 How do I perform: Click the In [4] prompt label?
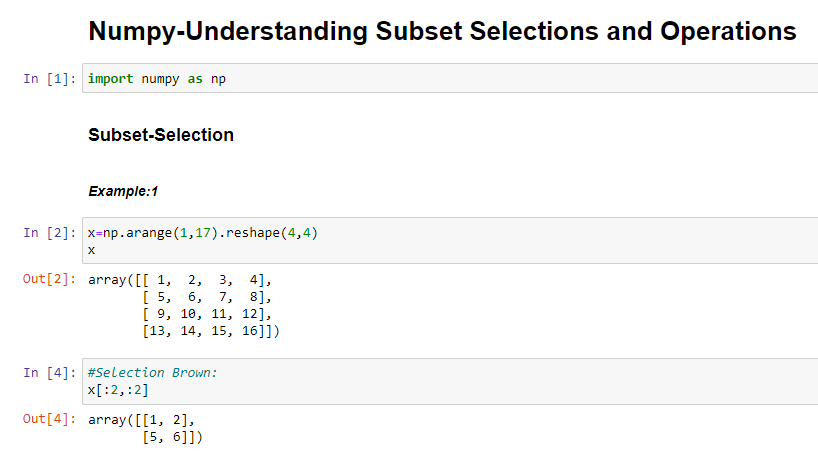pos(50,372)
